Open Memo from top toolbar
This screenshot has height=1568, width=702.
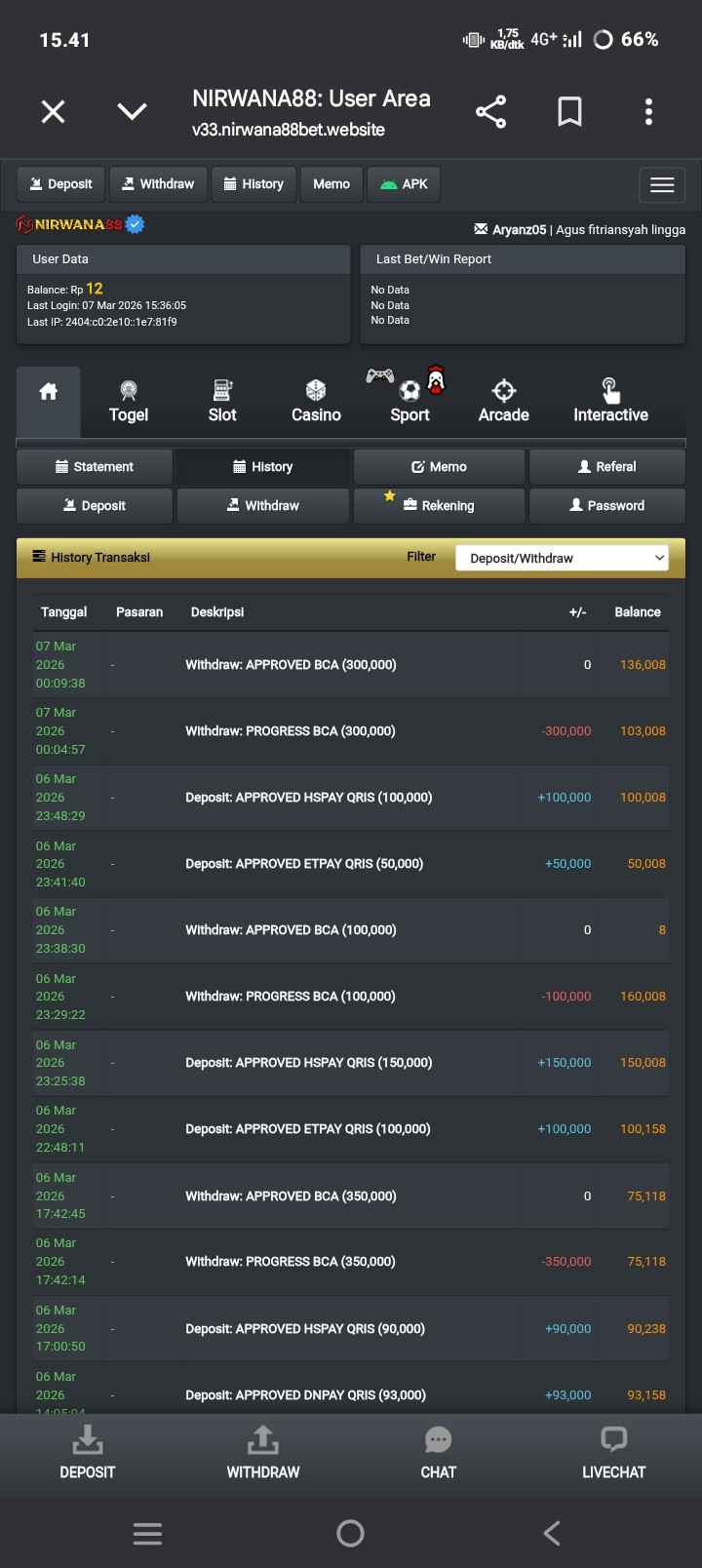331,184
